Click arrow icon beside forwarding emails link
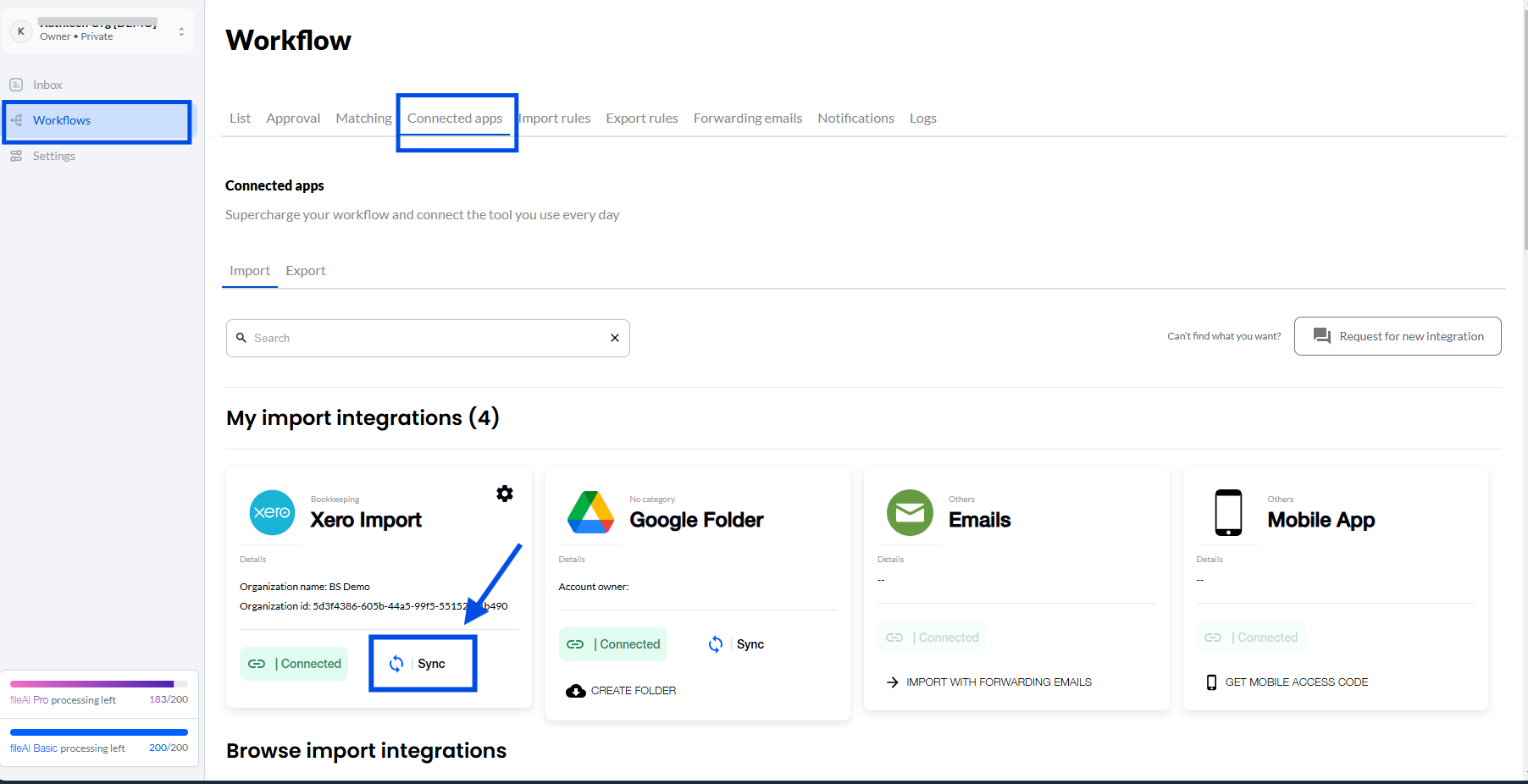This screenshot has width=1528, height=784. [892, 682]
